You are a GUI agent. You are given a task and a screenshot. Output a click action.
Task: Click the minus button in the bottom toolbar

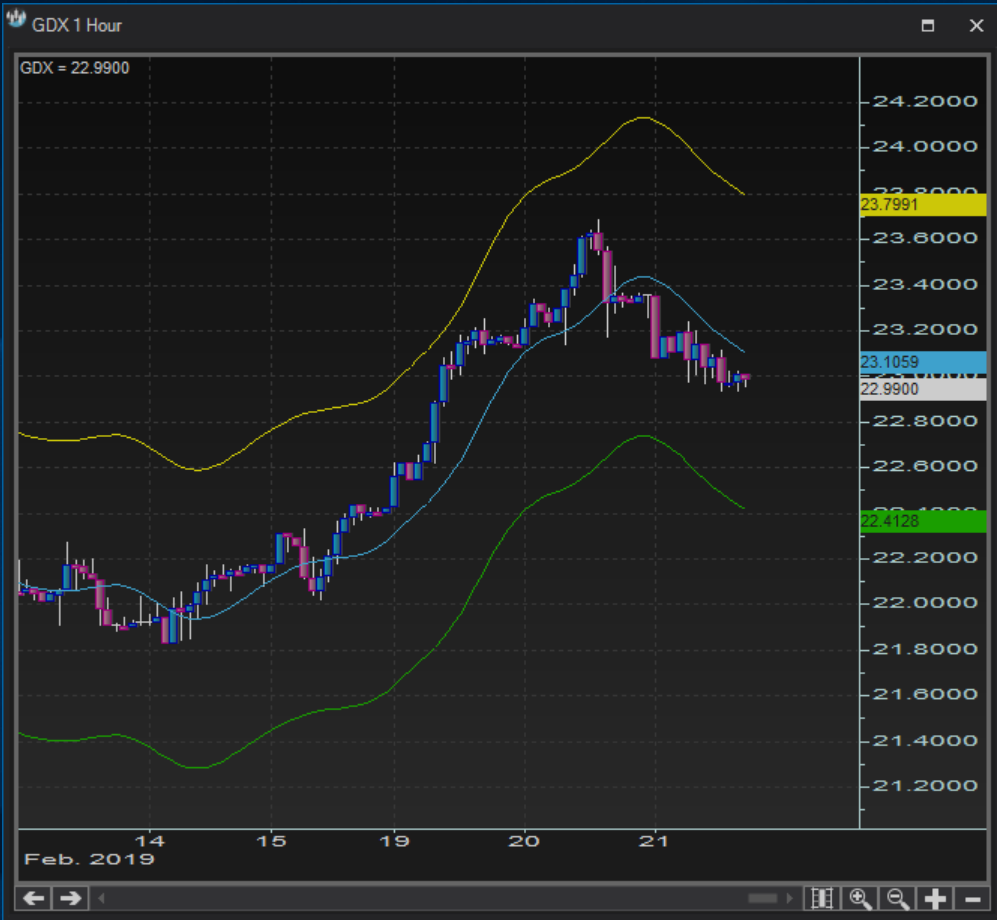[x=972, y=898]
